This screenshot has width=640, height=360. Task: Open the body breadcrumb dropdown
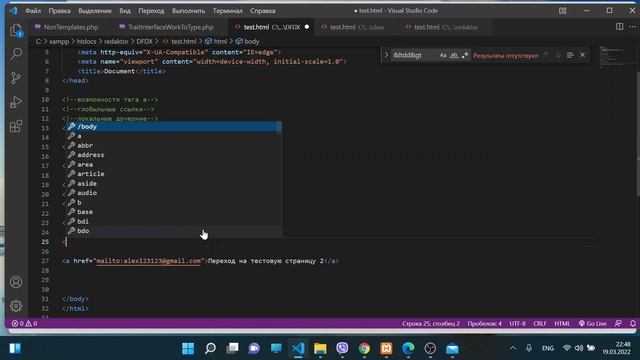pyautogui.click(x=247, y=41)
